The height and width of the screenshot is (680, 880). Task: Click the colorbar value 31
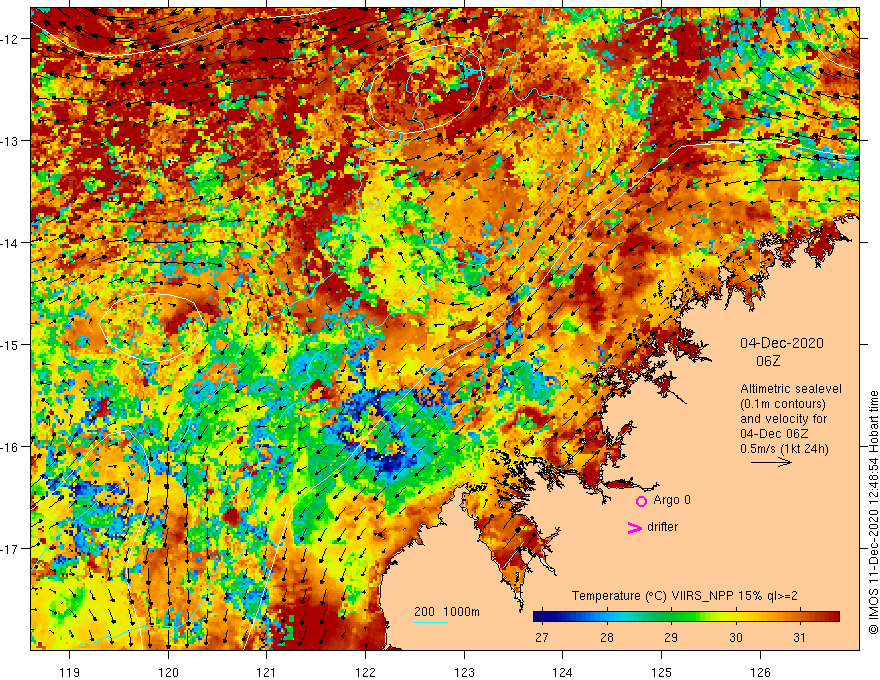pos(800,637)
